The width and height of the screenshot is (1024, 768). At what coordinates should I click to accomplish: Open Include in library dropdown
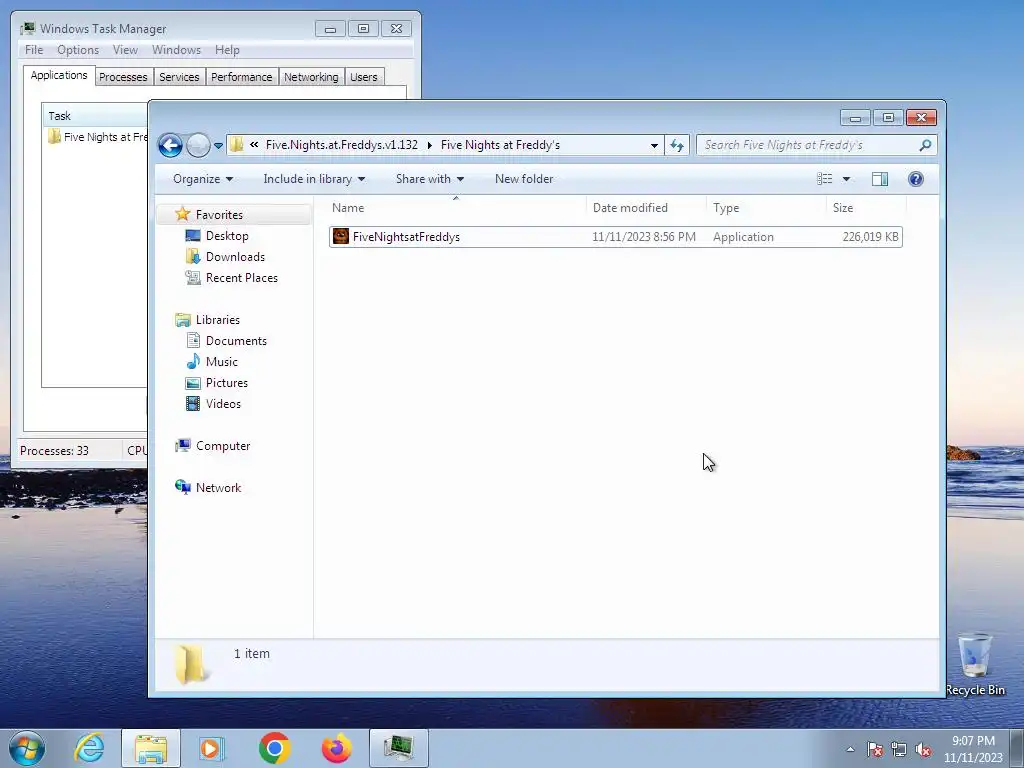[x=314, y=179]
